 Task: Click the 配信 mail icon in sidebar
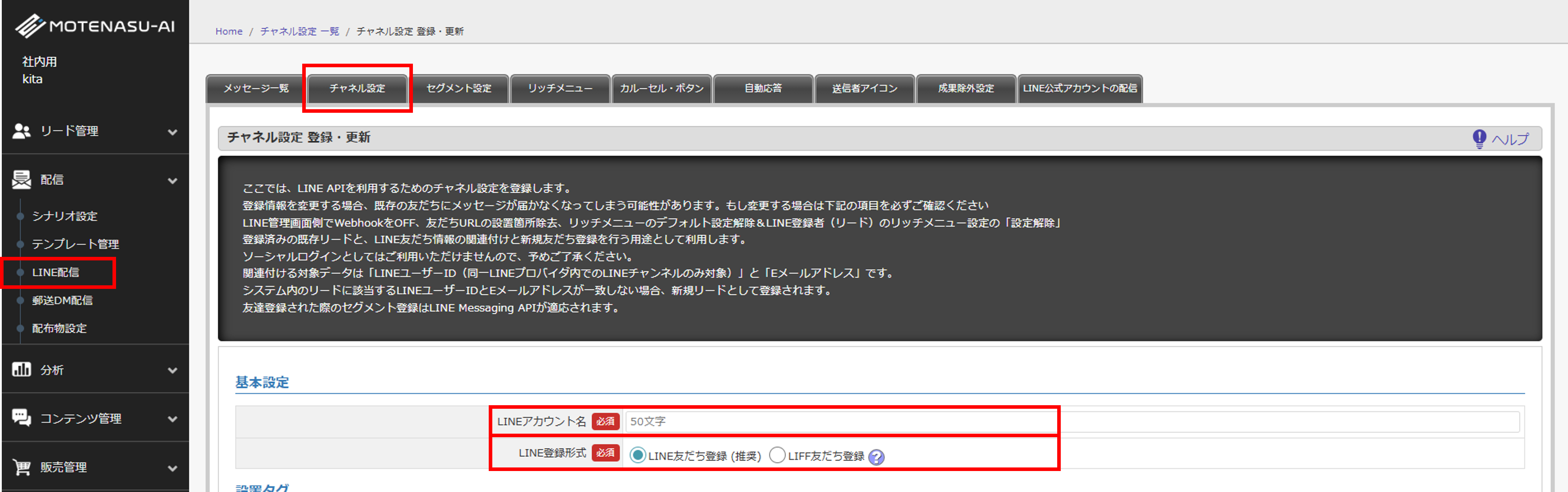(21, 179)
